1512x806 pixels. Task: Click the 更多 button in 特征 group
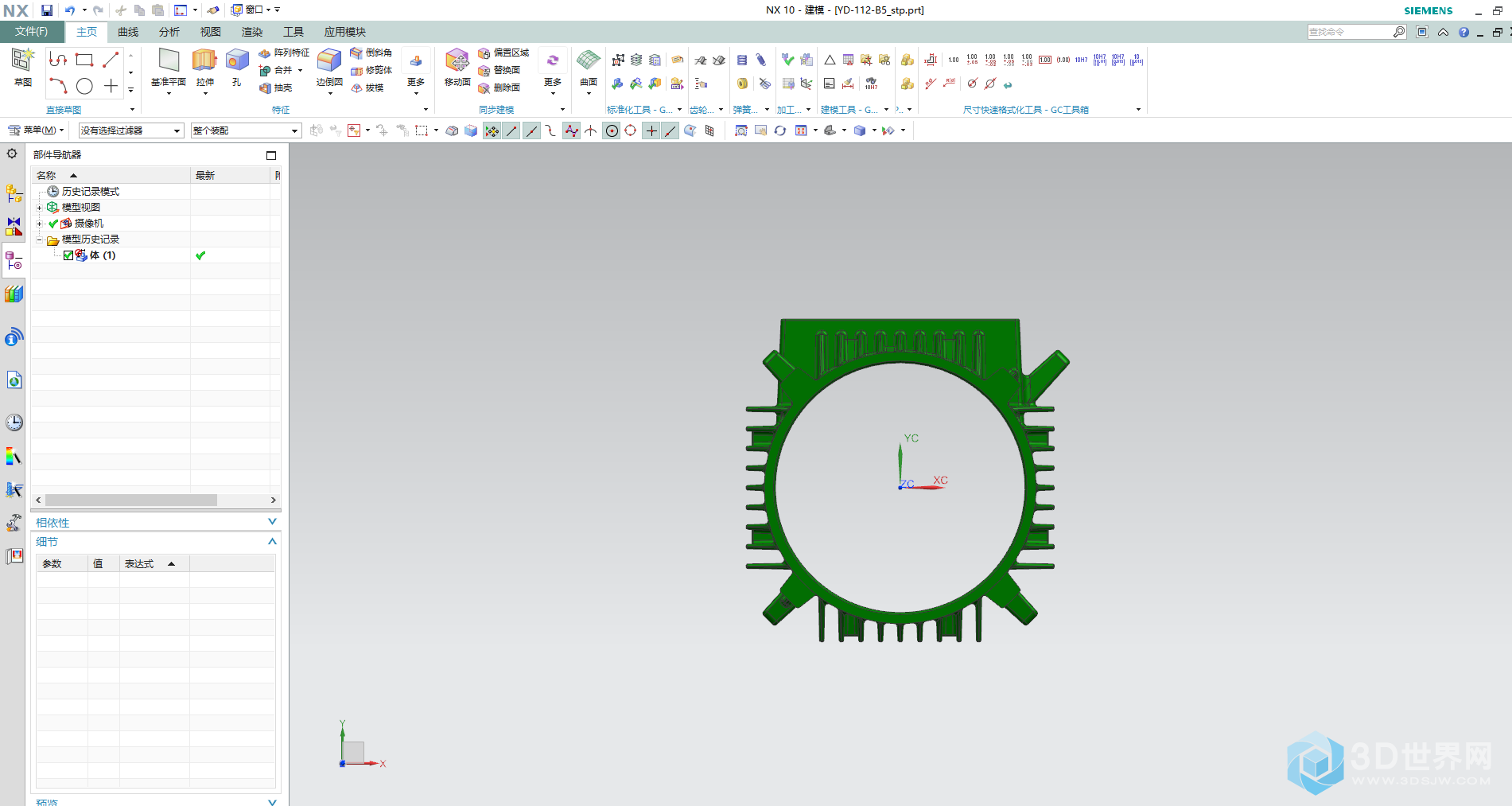coord(416,70)
